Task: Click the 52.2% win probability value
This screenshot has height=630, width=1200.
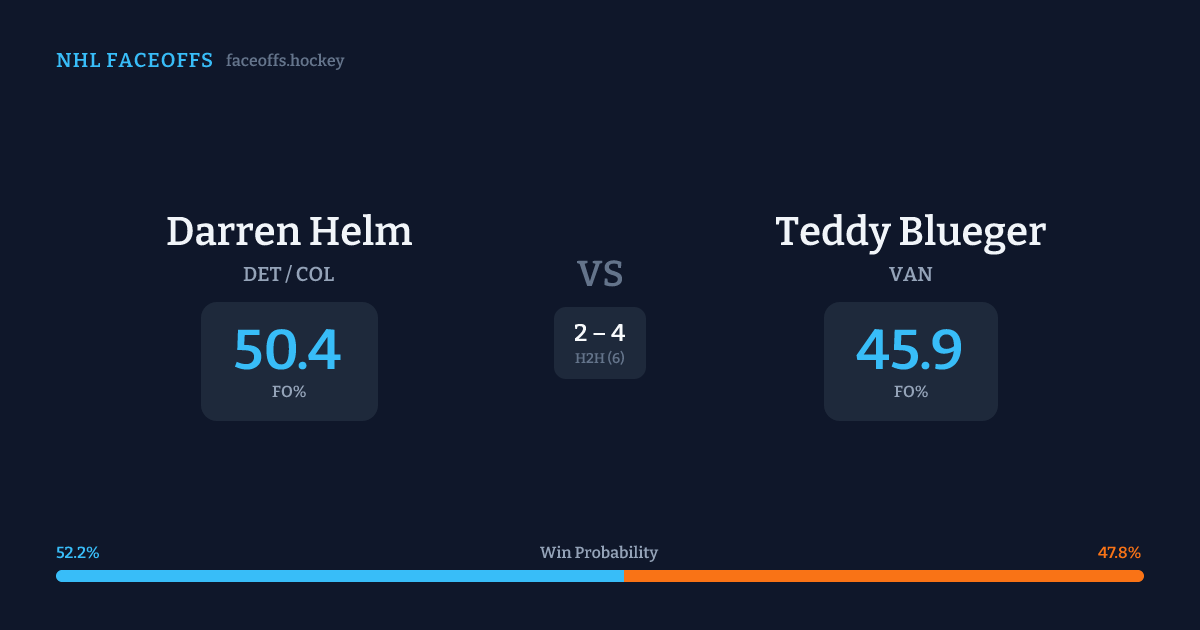Action: point(78,553)
